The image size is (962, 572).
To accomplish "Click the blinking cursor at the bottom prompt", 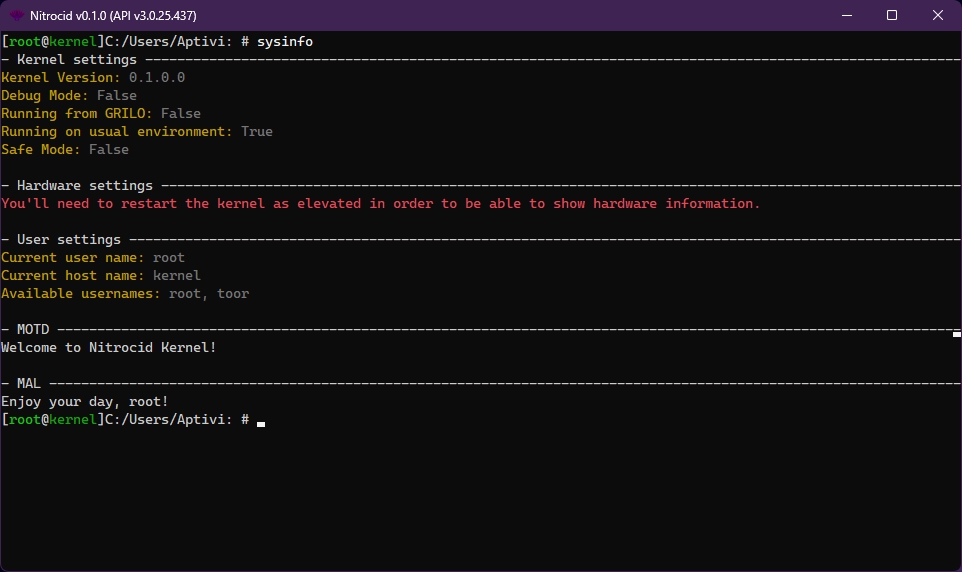I will click(x=261, y=422).
